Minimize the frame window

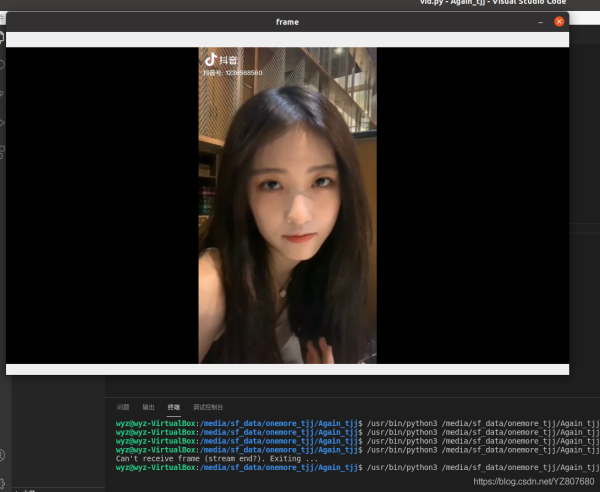click(x=540, y=21)
